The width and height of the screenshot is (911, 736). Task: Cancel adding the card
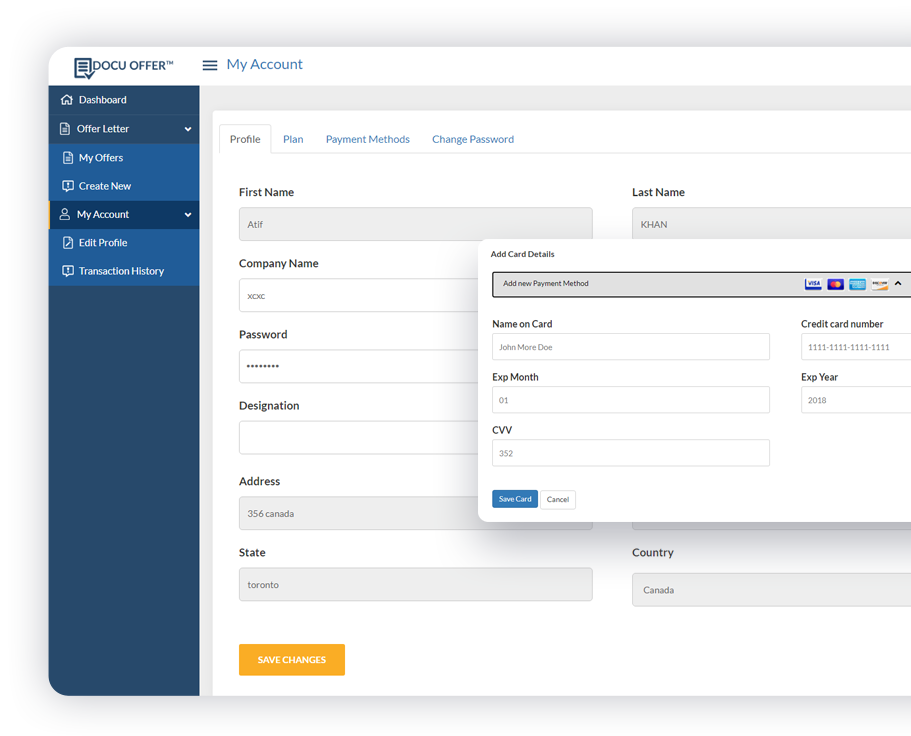(558, 499)
